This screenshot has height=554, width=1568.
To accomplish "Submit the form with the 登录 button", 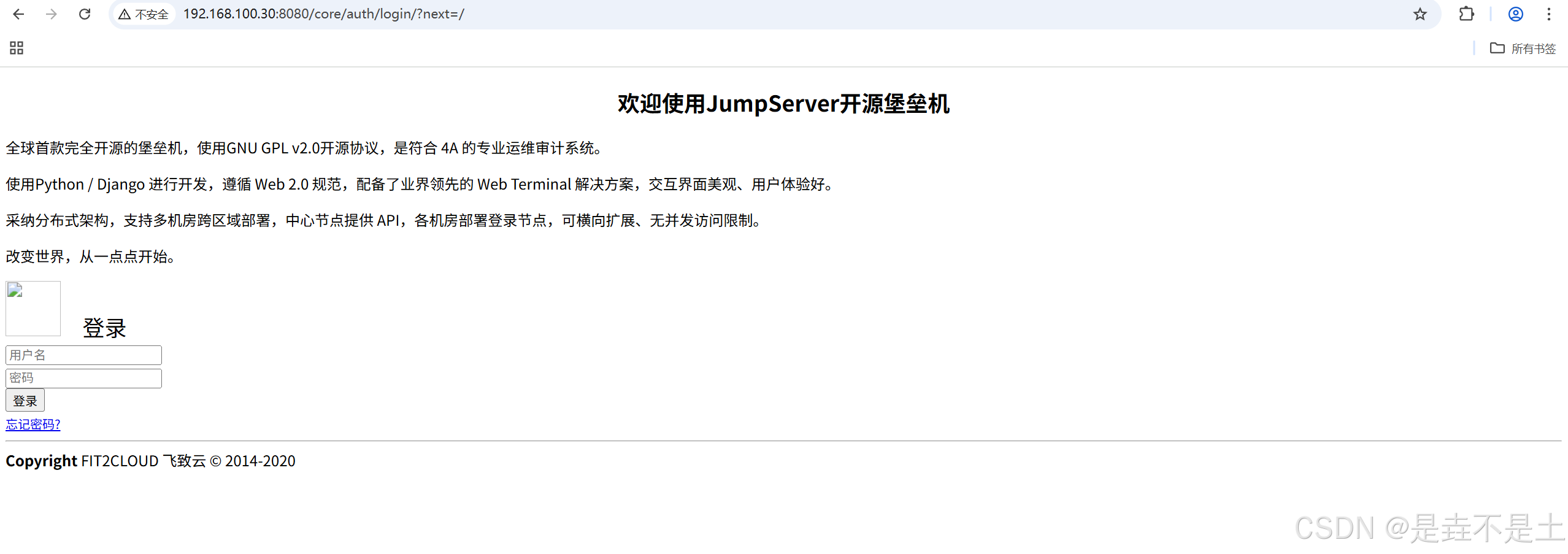I will (25, 401).
